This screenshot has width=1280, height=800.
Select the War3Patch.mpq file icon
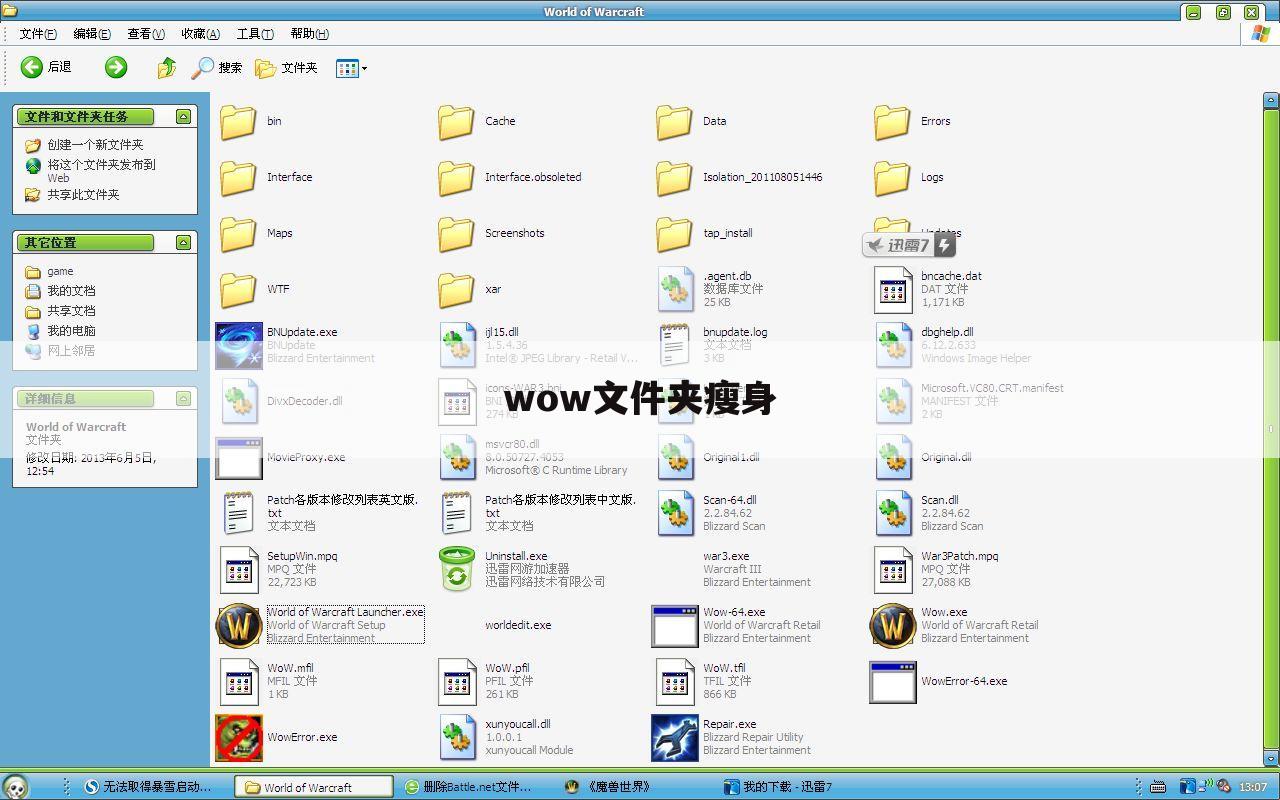[893, 569]
